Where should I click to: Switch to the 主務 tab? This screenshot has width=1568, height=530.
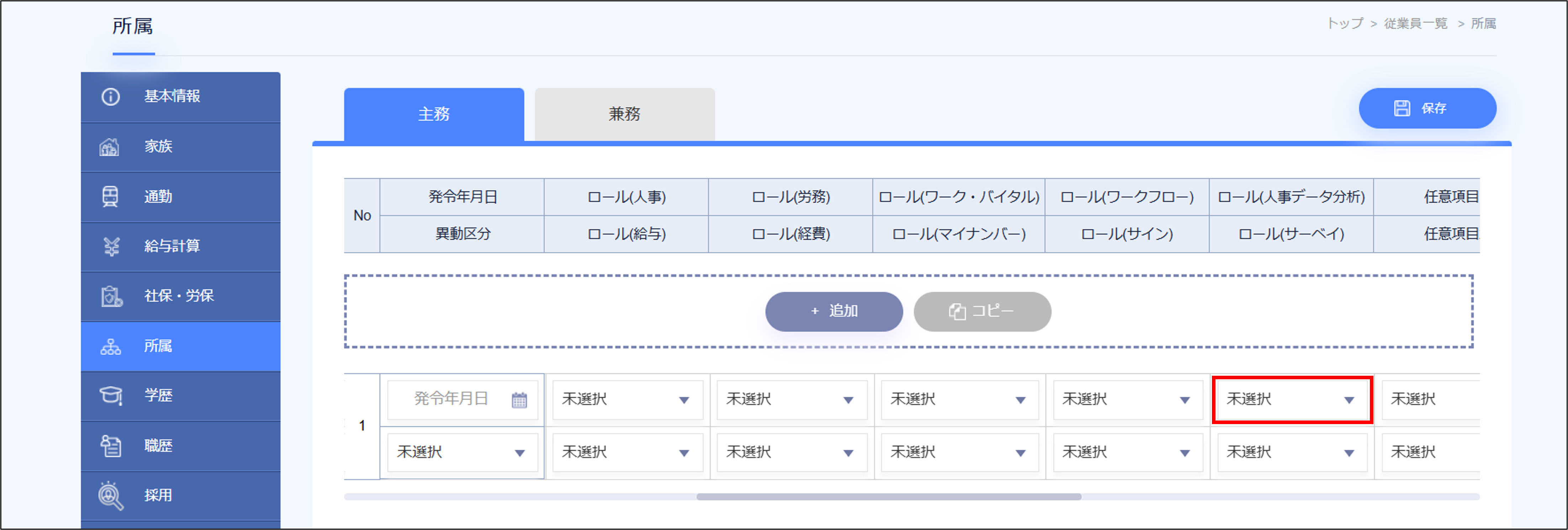click(434, 114)
